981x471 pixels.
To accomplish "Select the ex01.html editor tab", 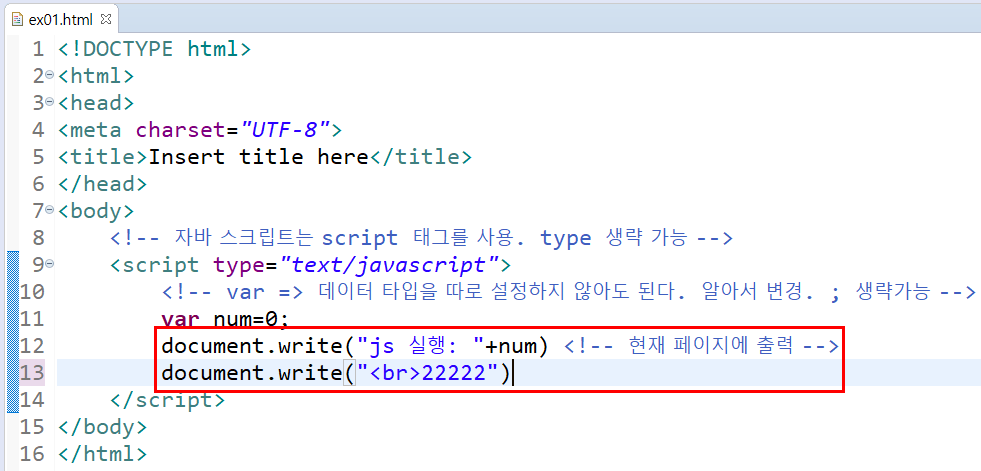I will click(x=60, y=19).
